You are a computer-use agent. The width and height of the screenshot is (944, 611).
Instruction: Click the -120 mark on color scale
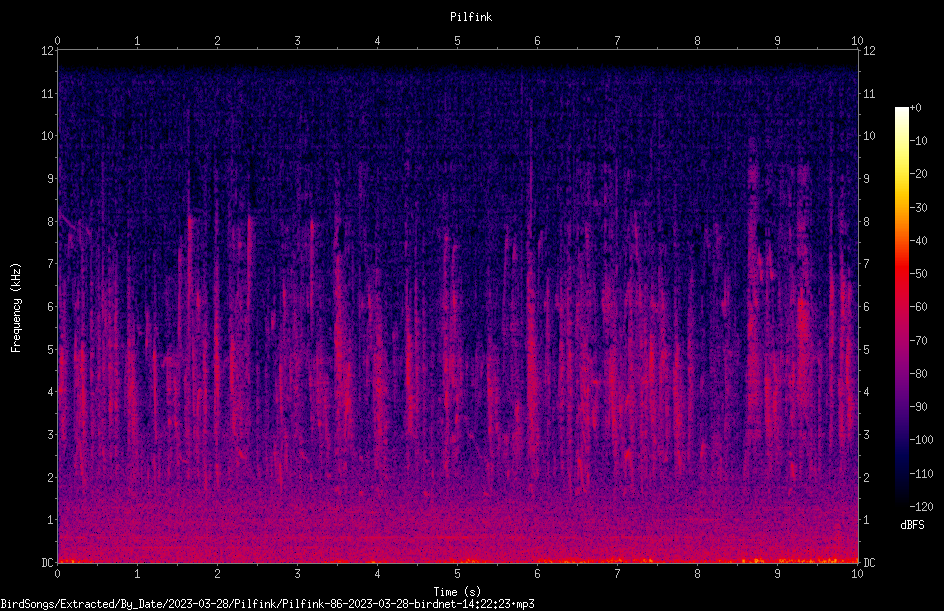pyautogui.click(x=921, y=506)
